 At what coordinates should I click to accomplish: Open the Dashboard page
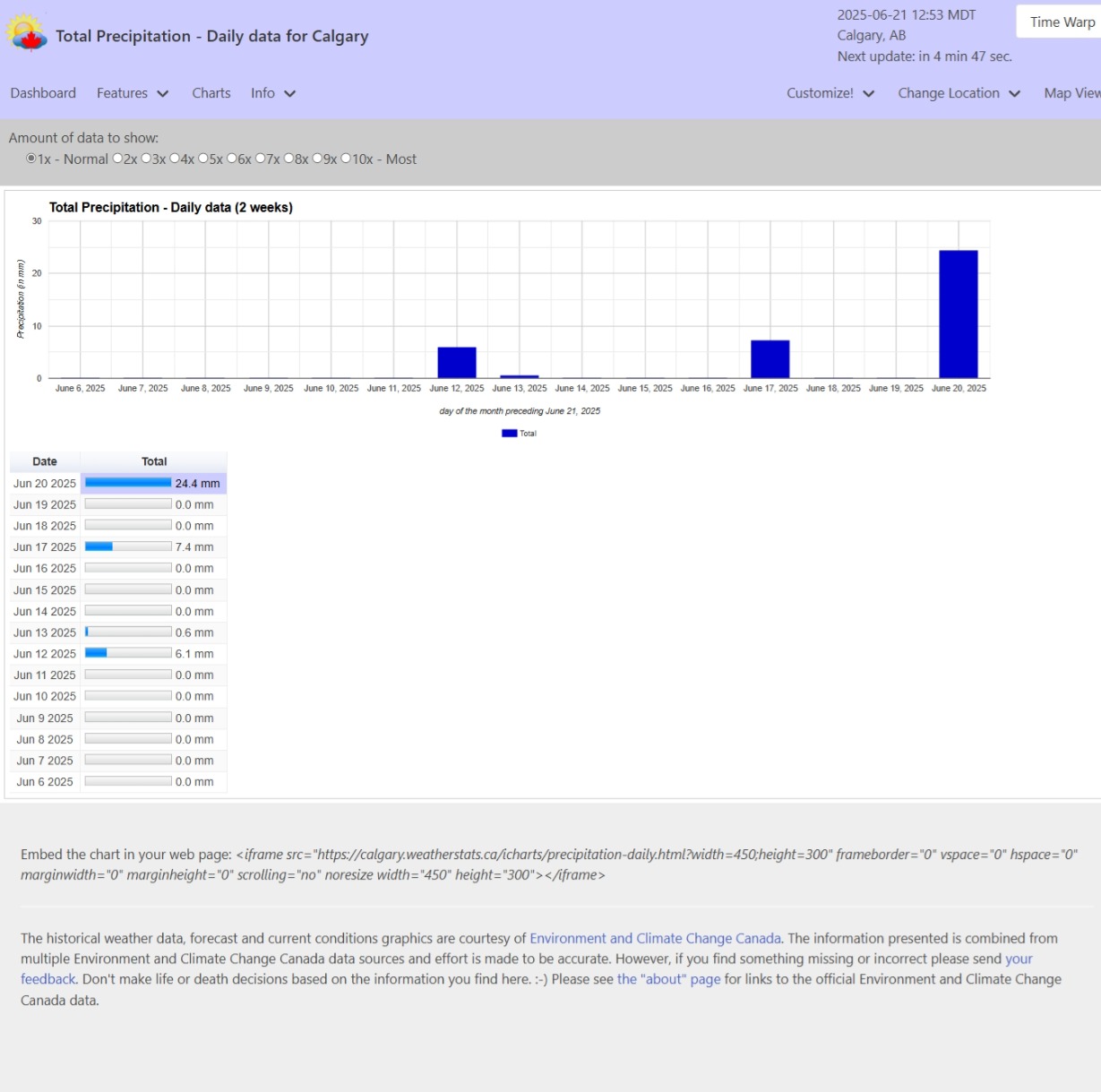click(43, 93)
